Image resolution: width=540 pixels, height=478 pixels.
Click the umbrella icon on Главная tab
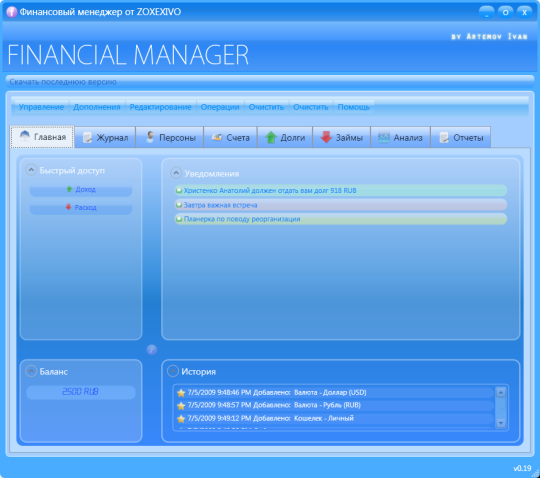click(x=25, y=136)
